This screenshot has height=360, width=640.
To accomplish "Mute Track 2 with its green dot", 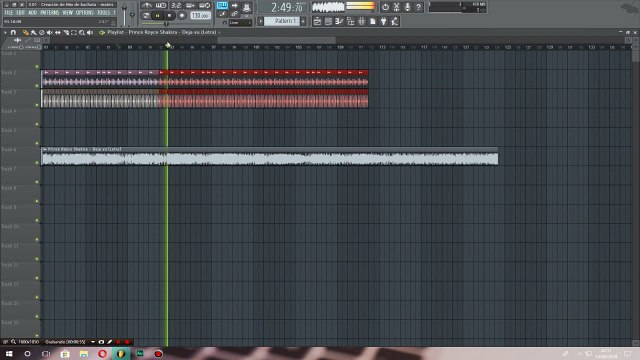I will (37, 86).
